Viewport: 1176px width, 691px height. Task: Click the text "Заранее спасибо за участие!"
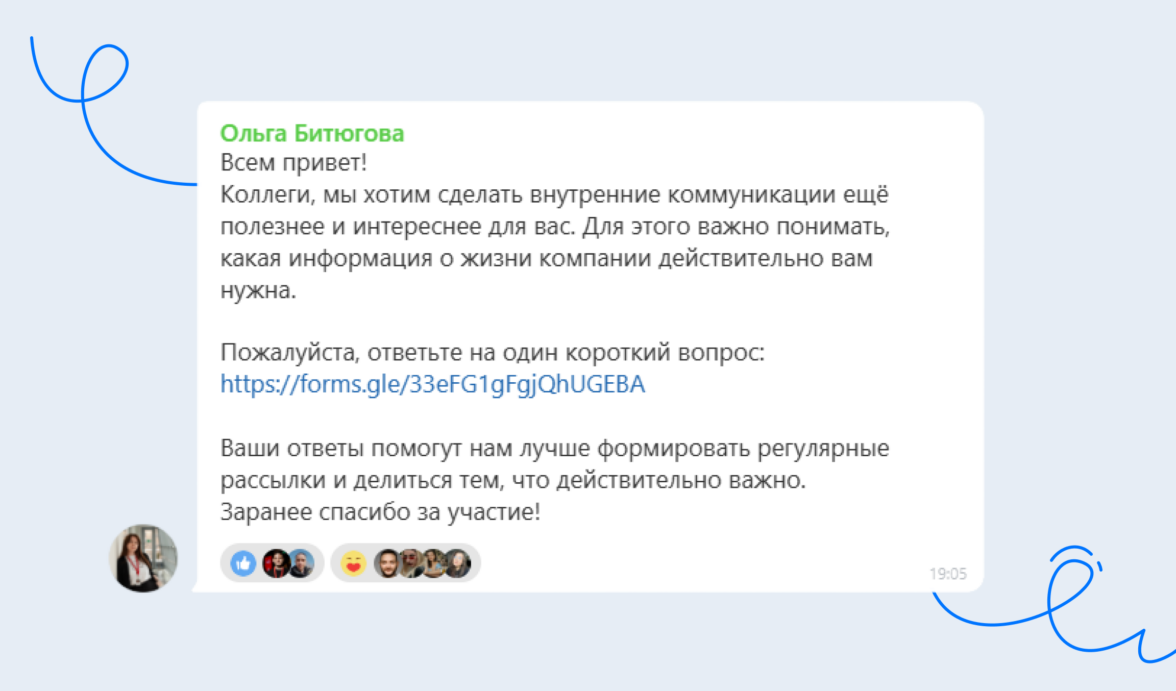pyautogui.click(x=380, y=512)
